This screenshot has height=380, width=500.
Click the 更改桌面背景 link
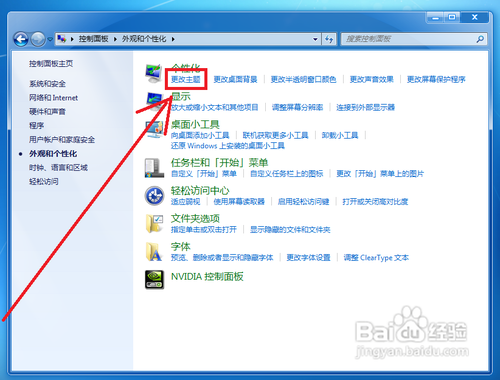tap(235, 79)
